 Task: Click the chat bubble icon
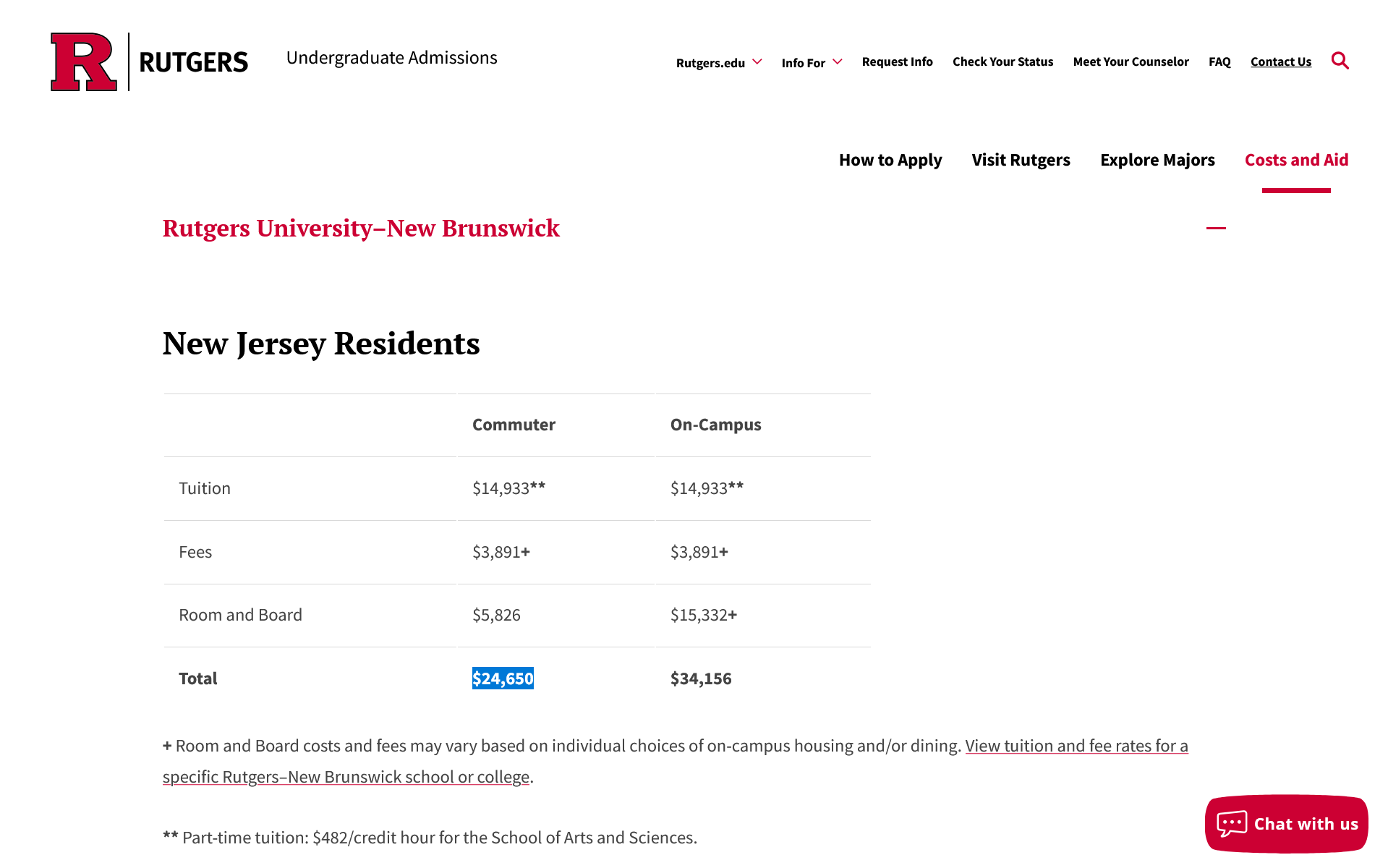click(x=1232, y=824)
